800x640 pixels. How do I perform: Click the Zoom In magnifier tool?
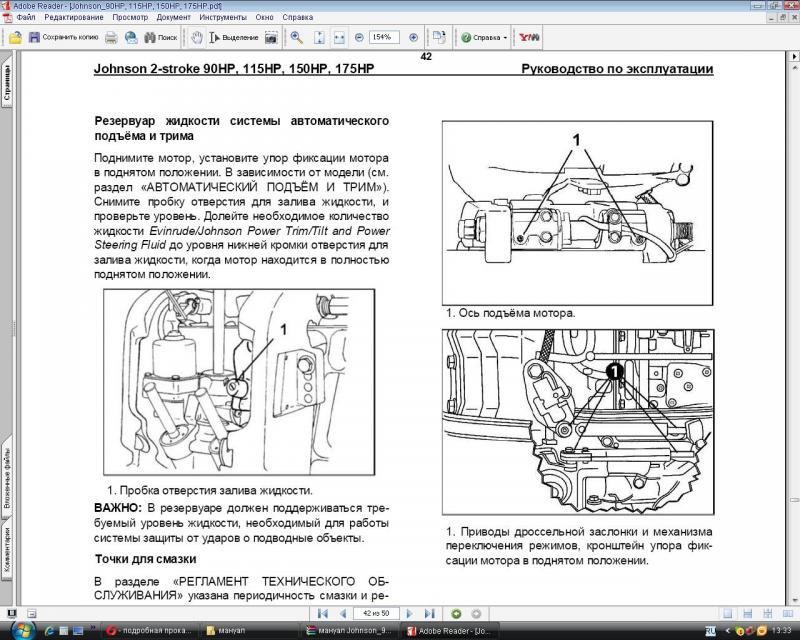pyautogui.click(x=297, y=37)
